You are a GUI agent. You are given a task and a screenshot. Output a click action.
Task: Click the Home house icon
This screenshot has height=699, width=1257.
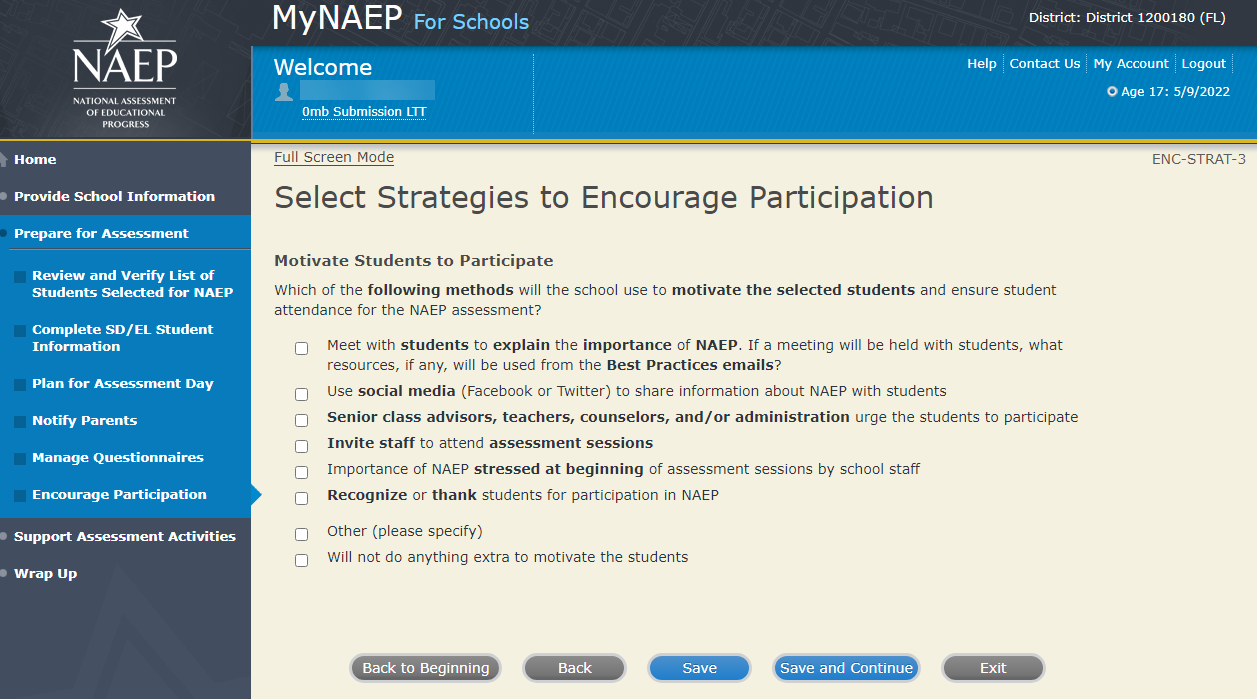(5, 160)
